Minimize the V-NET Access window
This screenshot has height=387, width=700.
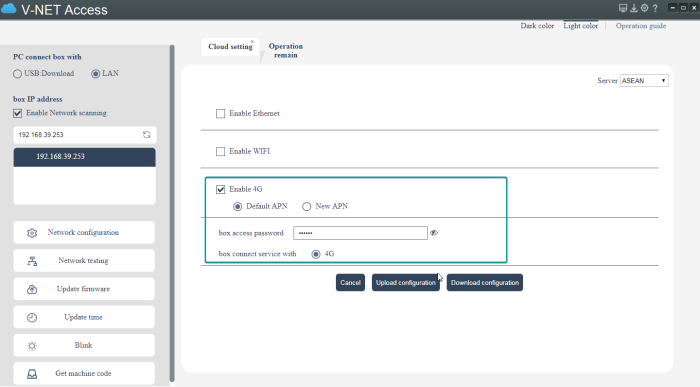click(672, 8)
